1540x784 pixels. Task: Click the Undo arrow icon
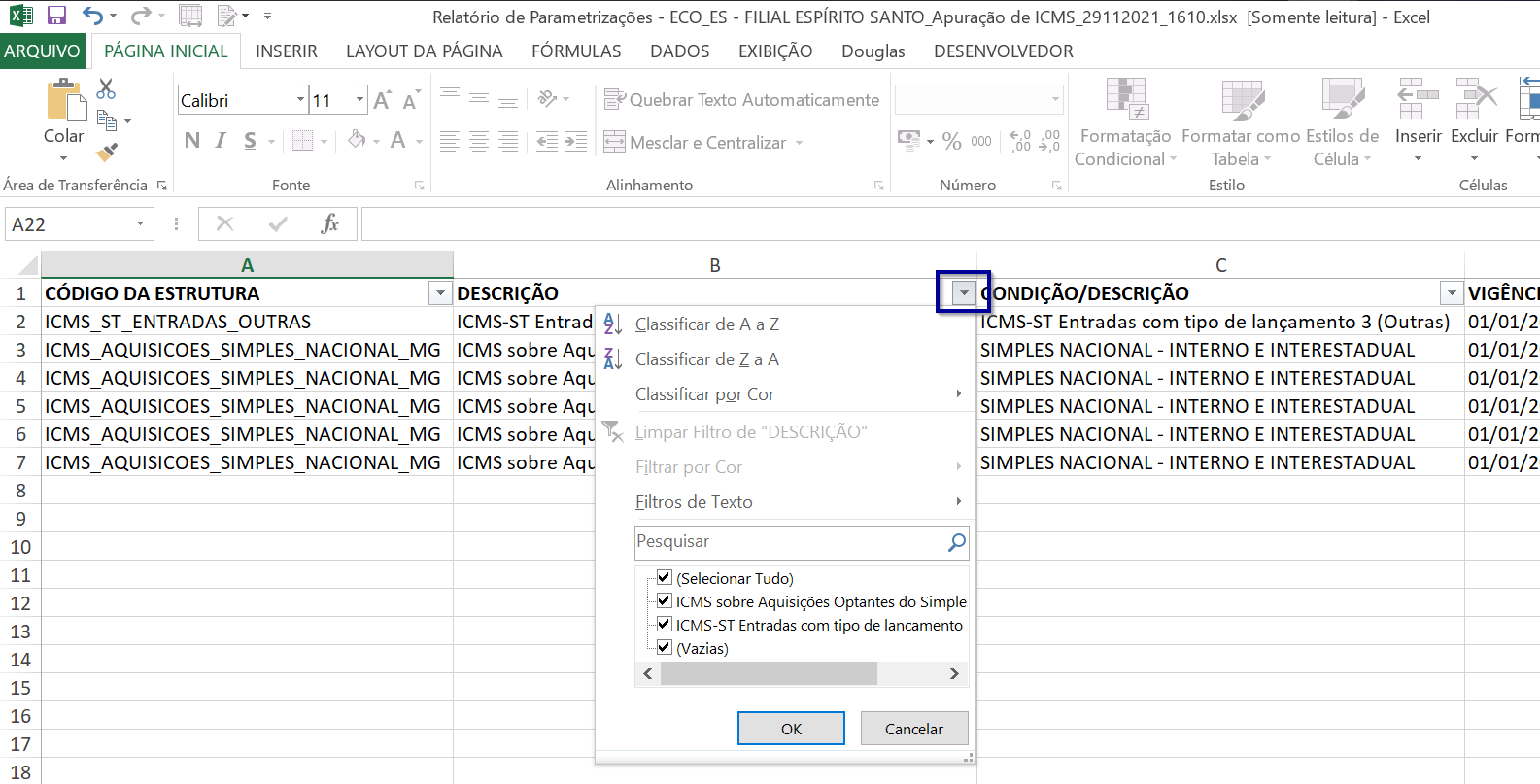[x=92, y=16]
